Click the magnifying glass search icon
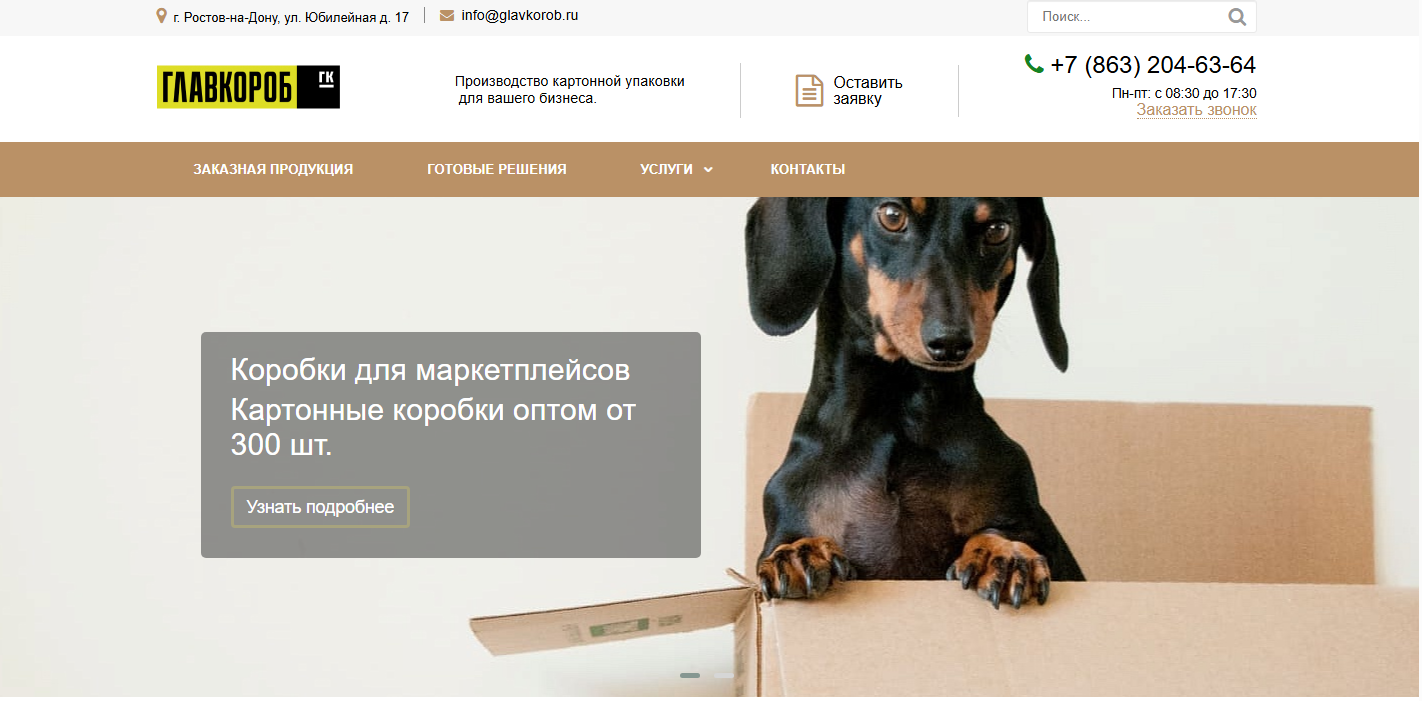The image size is (1422, 701). coord(1237,17)
